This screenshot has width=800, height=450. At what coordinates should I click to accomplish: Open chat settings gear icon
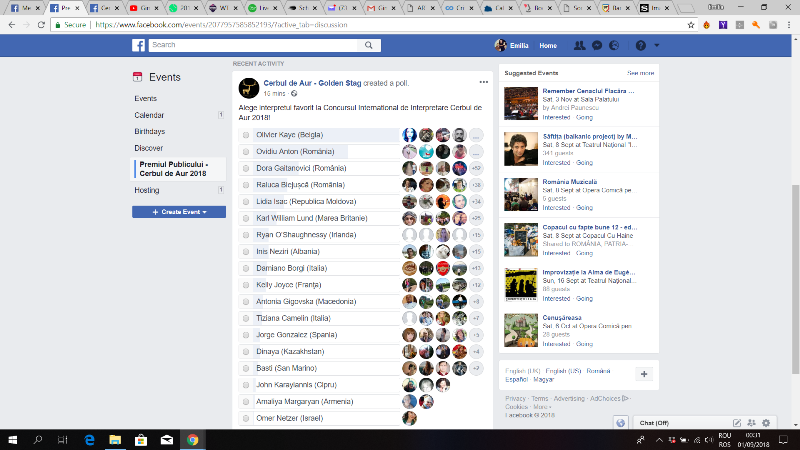(766, 423)
